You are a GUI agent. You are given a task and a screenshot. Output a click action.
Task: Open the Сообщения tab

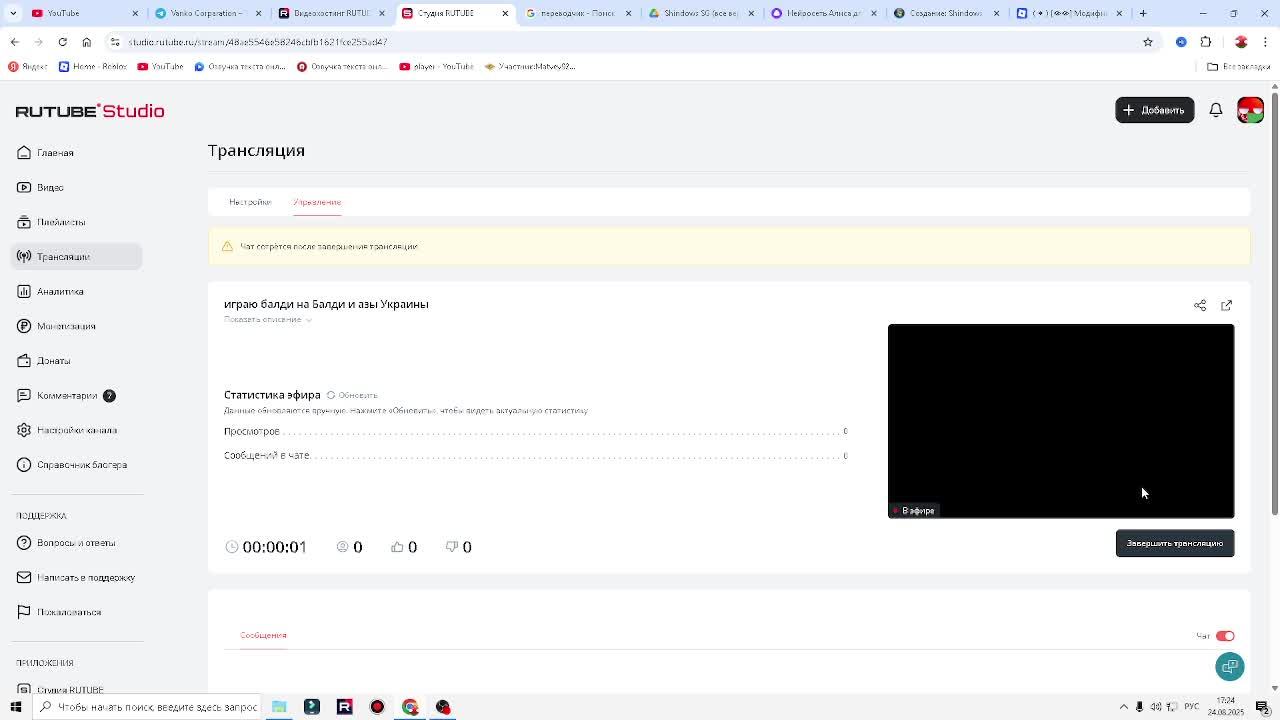(x=263, y=635)
